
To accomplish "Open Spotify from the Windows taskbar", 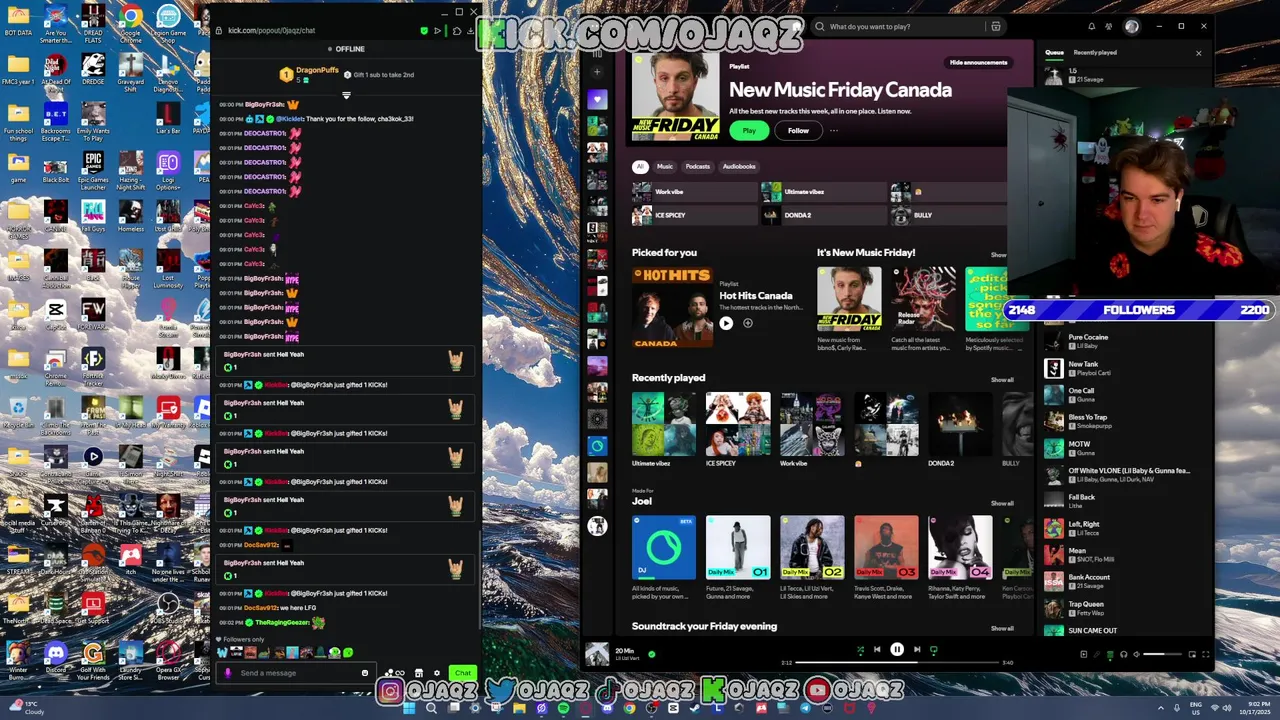I will point(563,709).
